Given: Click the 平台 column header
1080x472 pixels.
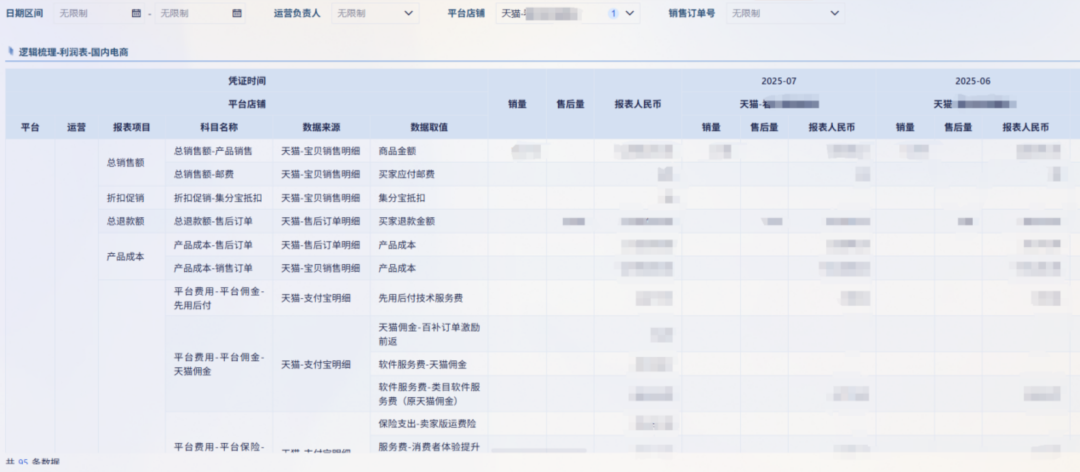Looking at the screenshot, I should tap(30, 127).
